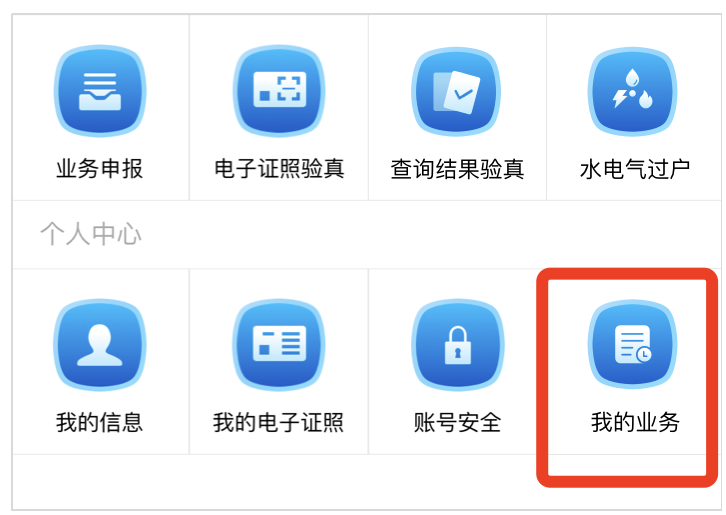Open the 查询结果验真 checkmark document icon
This screenshot has height=515, width=726.
point(457,91)
